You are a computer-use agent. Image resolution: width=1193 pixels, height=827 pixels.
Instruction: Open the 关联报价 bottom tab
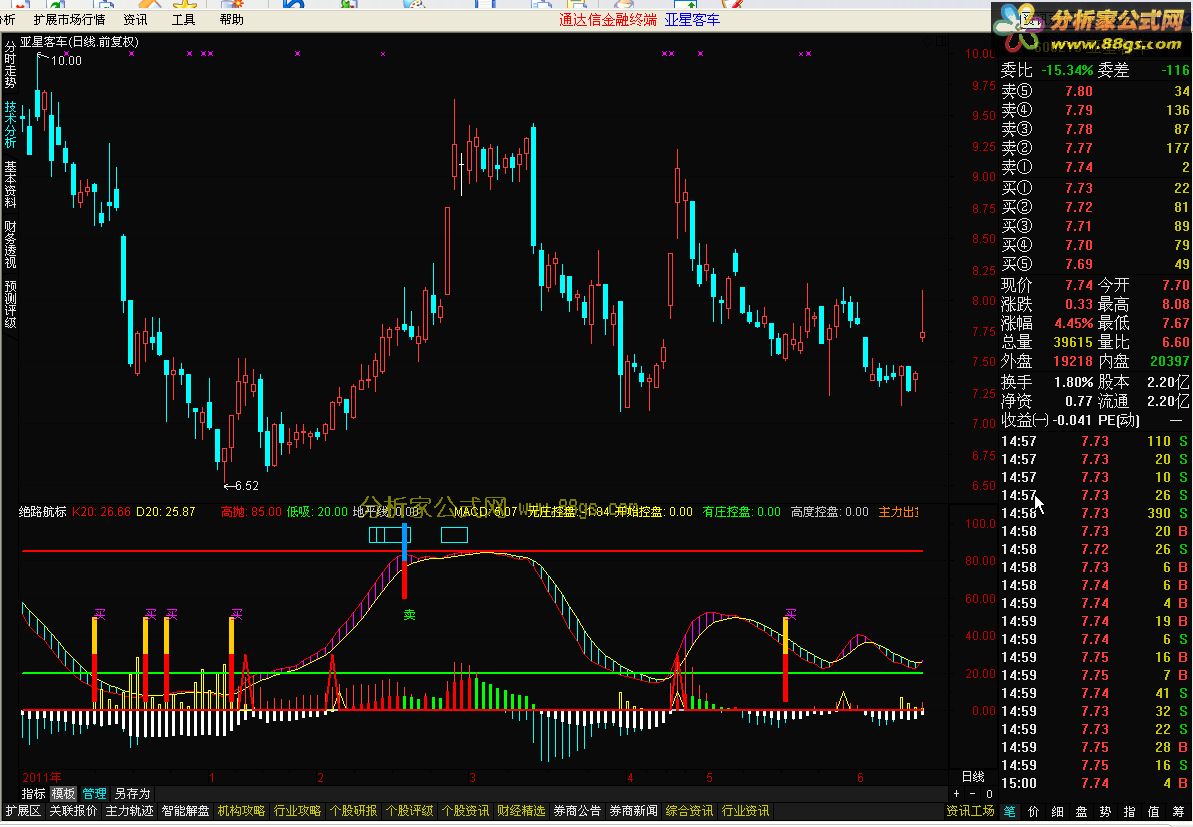73,811
